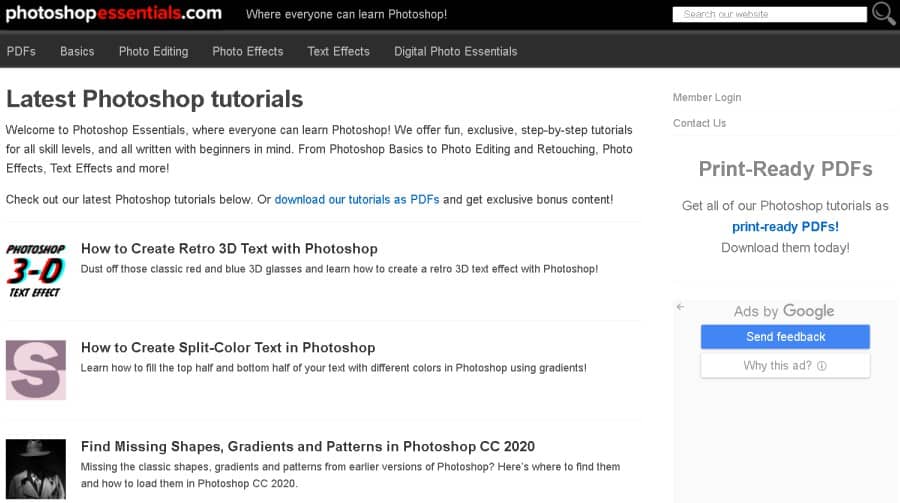900x503 pixels.
Task: Open How to Create Retro 3D Text tutorial
Action: click(x=229, y=249)
